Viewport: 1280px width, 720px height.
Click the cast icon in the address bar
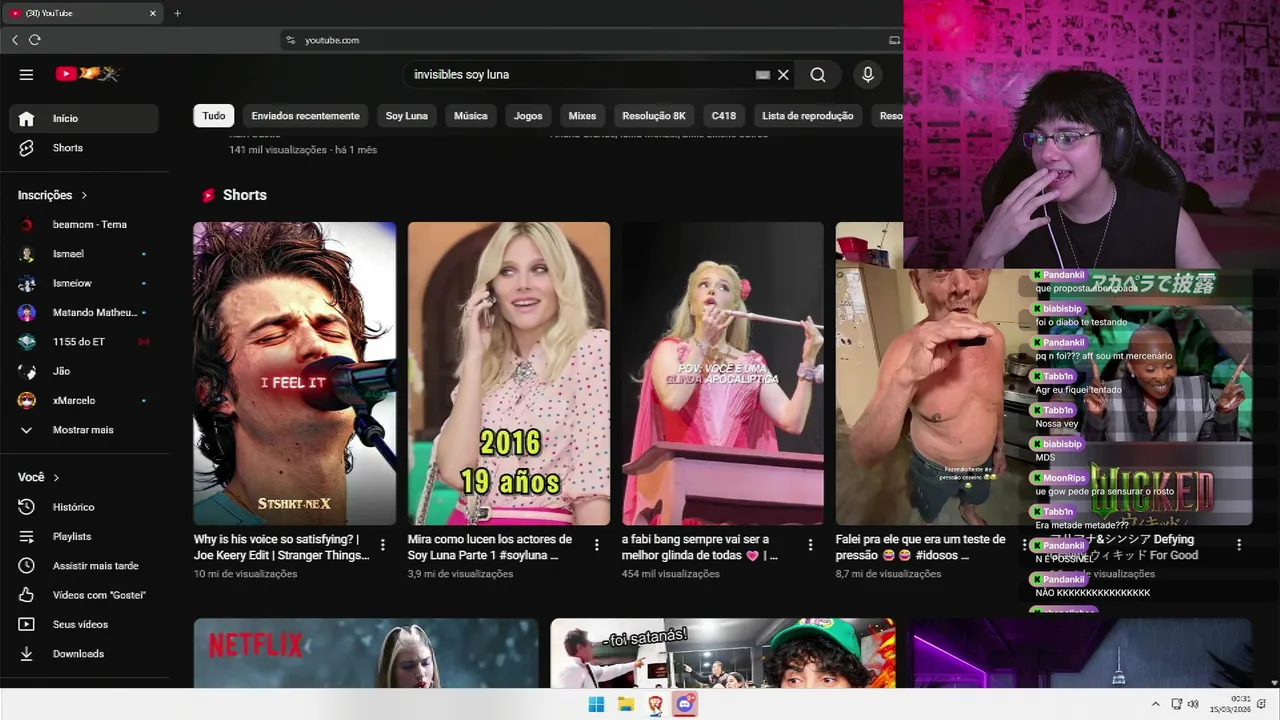[894, 40]
